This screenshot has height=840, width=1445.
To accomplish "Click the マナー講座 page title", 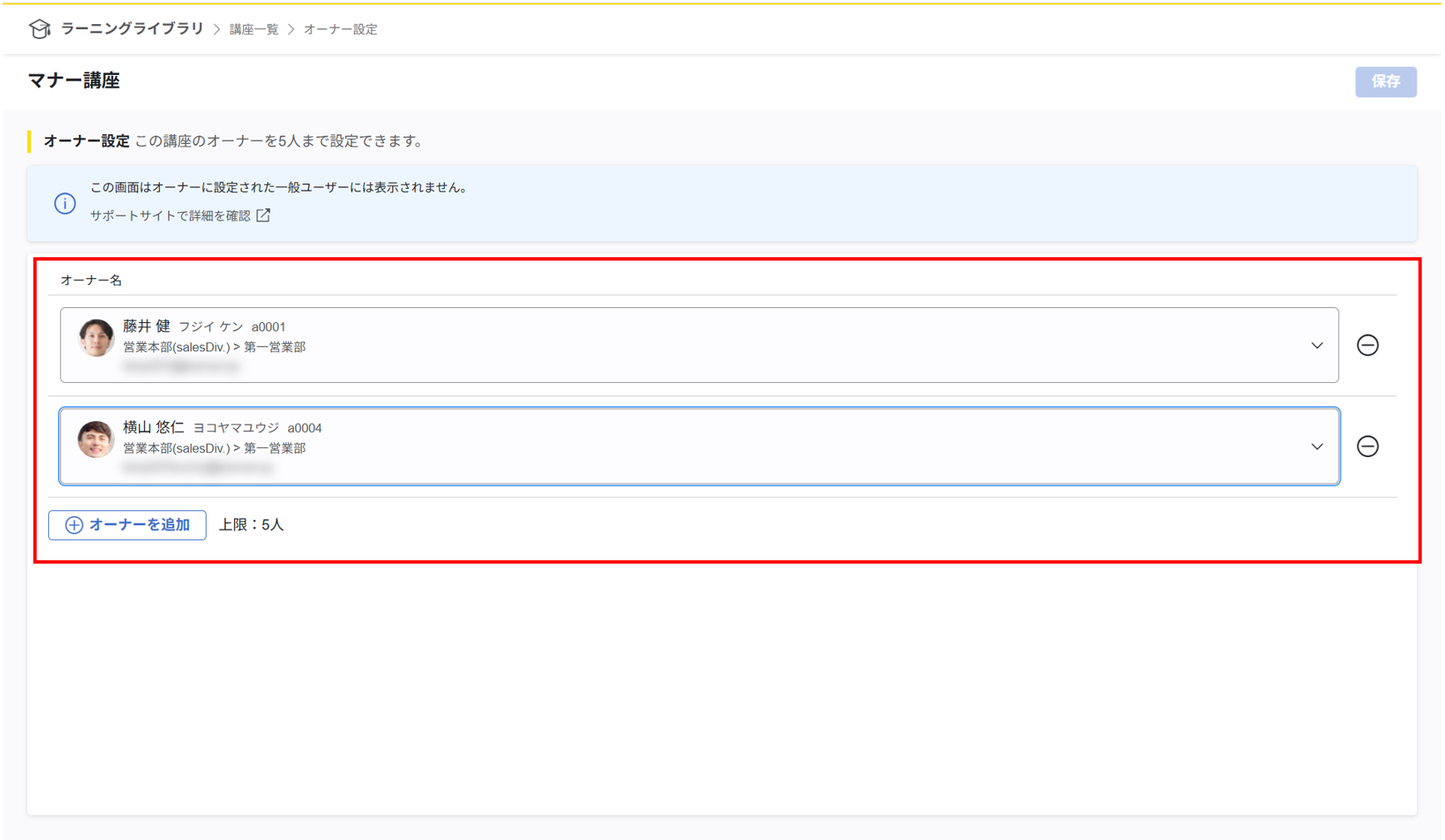I will click(73, 81).
